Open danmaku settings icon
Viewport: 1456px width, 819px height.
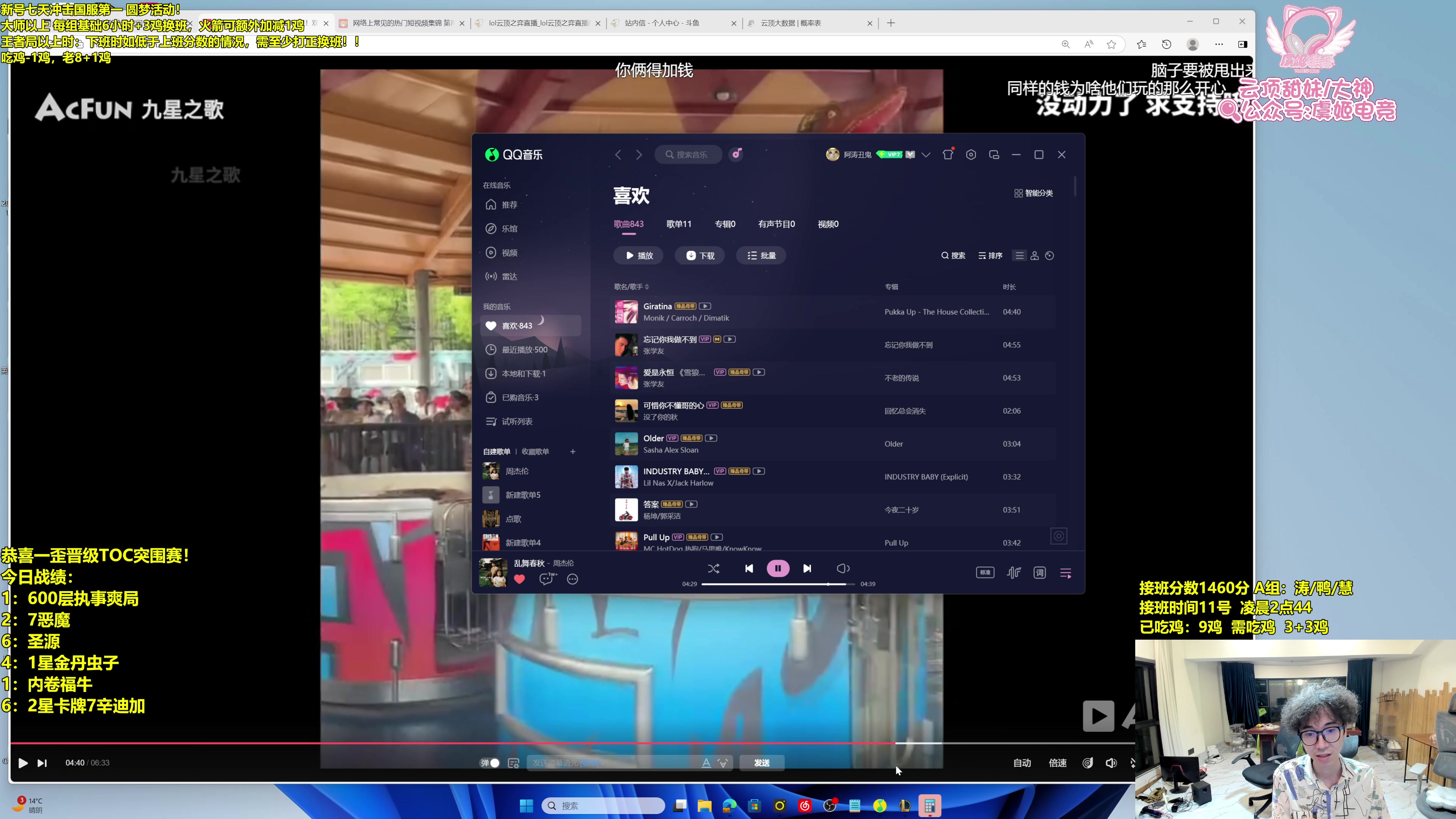[513, 763]
